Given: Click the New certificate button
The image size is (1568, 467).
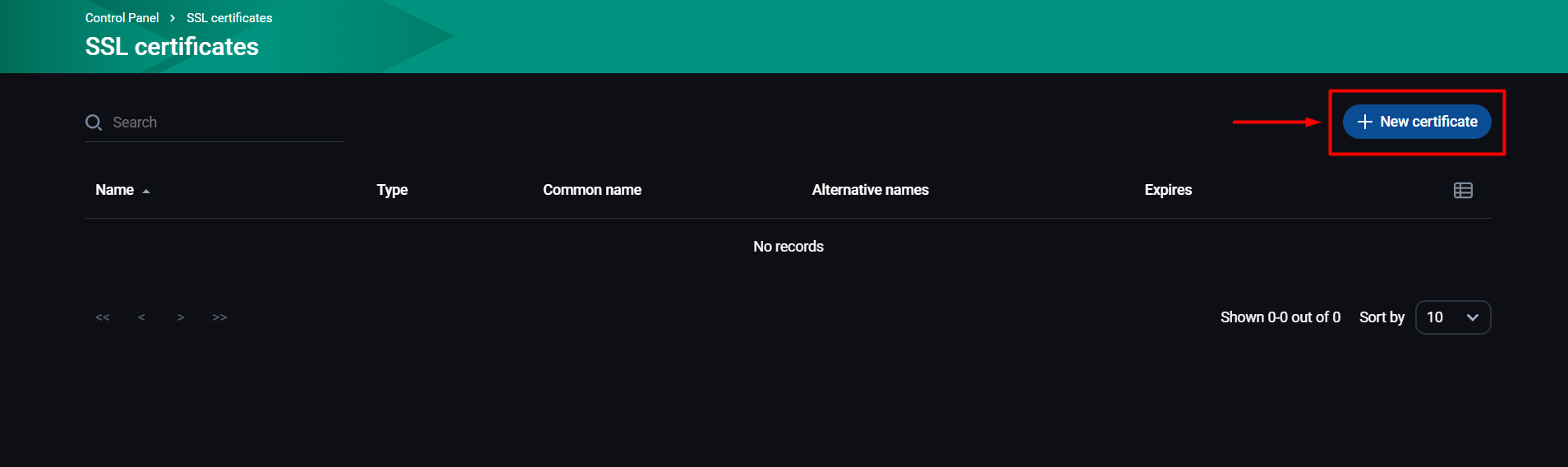Looking at the screenshot, I should coord(1417,122).
